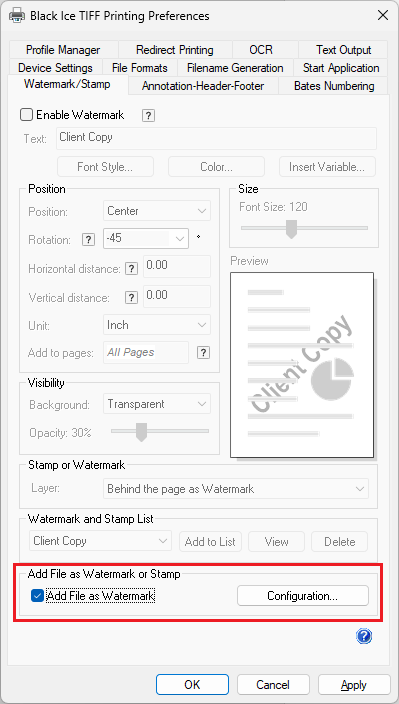Image resolution: width=399 pixels, height=704 pixels.
Task: Click the help icon beside Enable Watermark
Action: [x=148, y=116]
